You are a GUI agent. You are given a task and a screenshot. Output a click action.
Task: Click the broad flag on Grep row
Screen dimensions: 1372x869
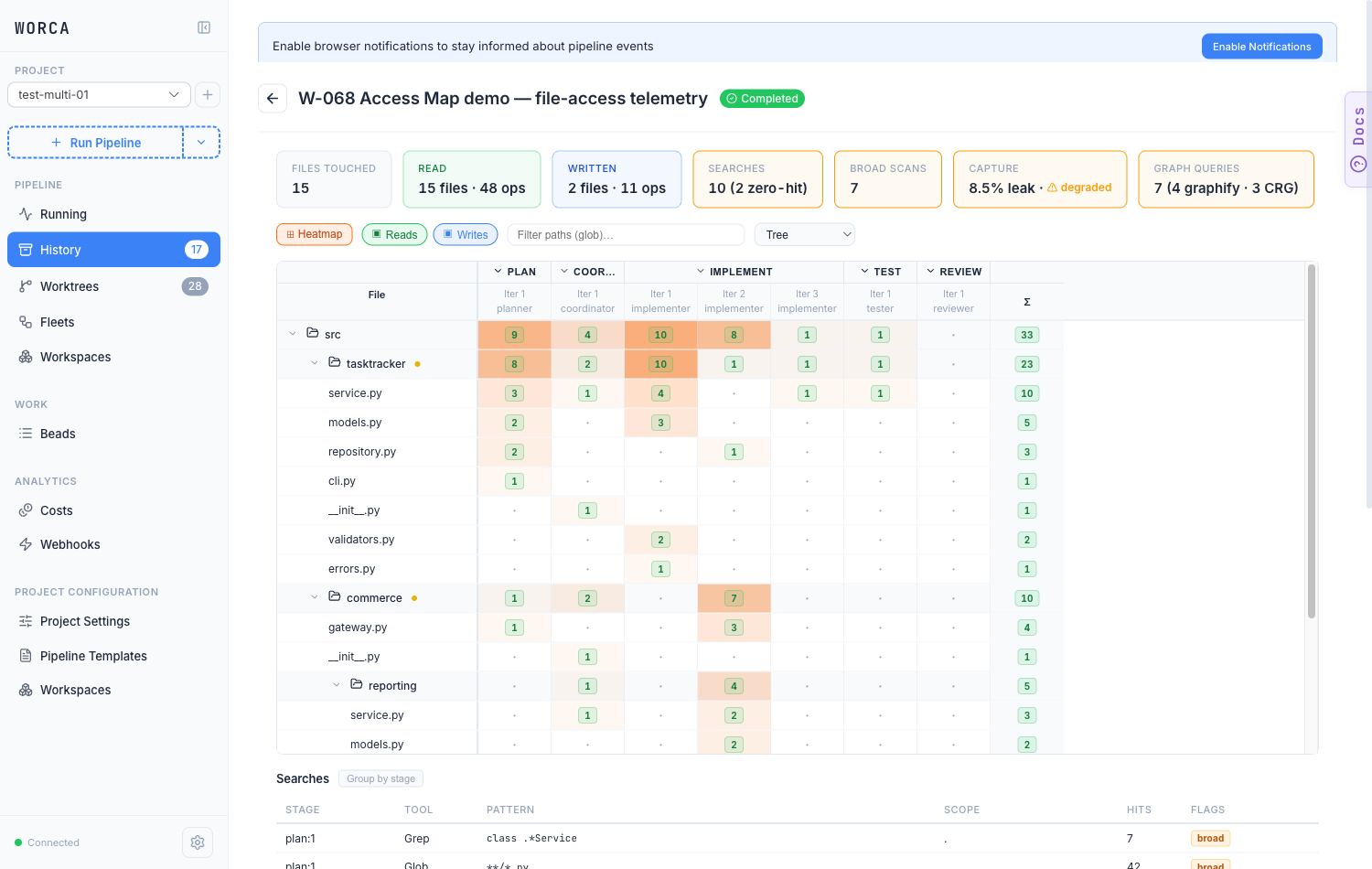pyautogui.click(x=1210, y=838)
